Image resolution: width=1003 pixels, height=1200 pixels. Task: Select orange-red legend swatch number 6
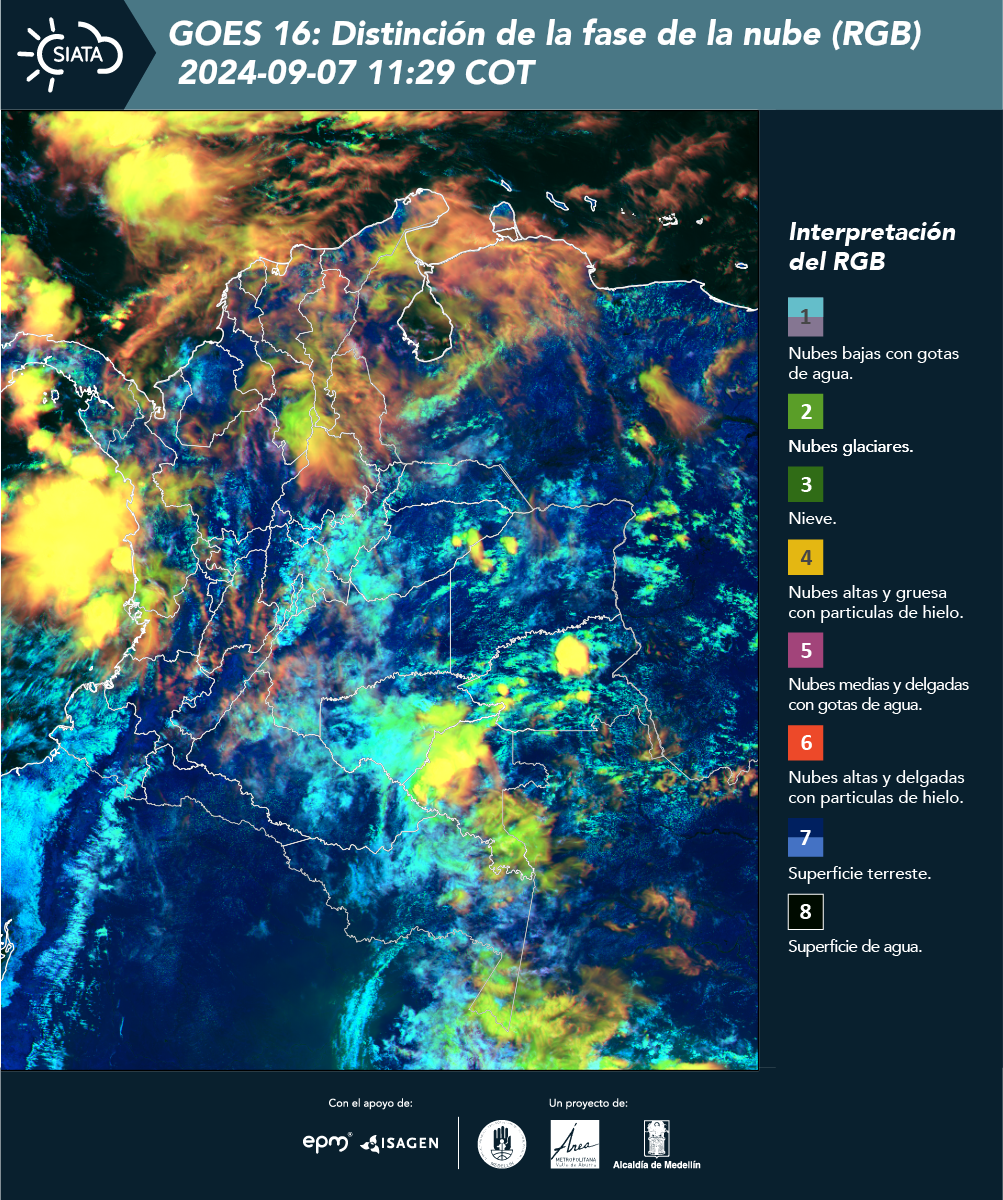pyautogui.click(x=805, y=743)
